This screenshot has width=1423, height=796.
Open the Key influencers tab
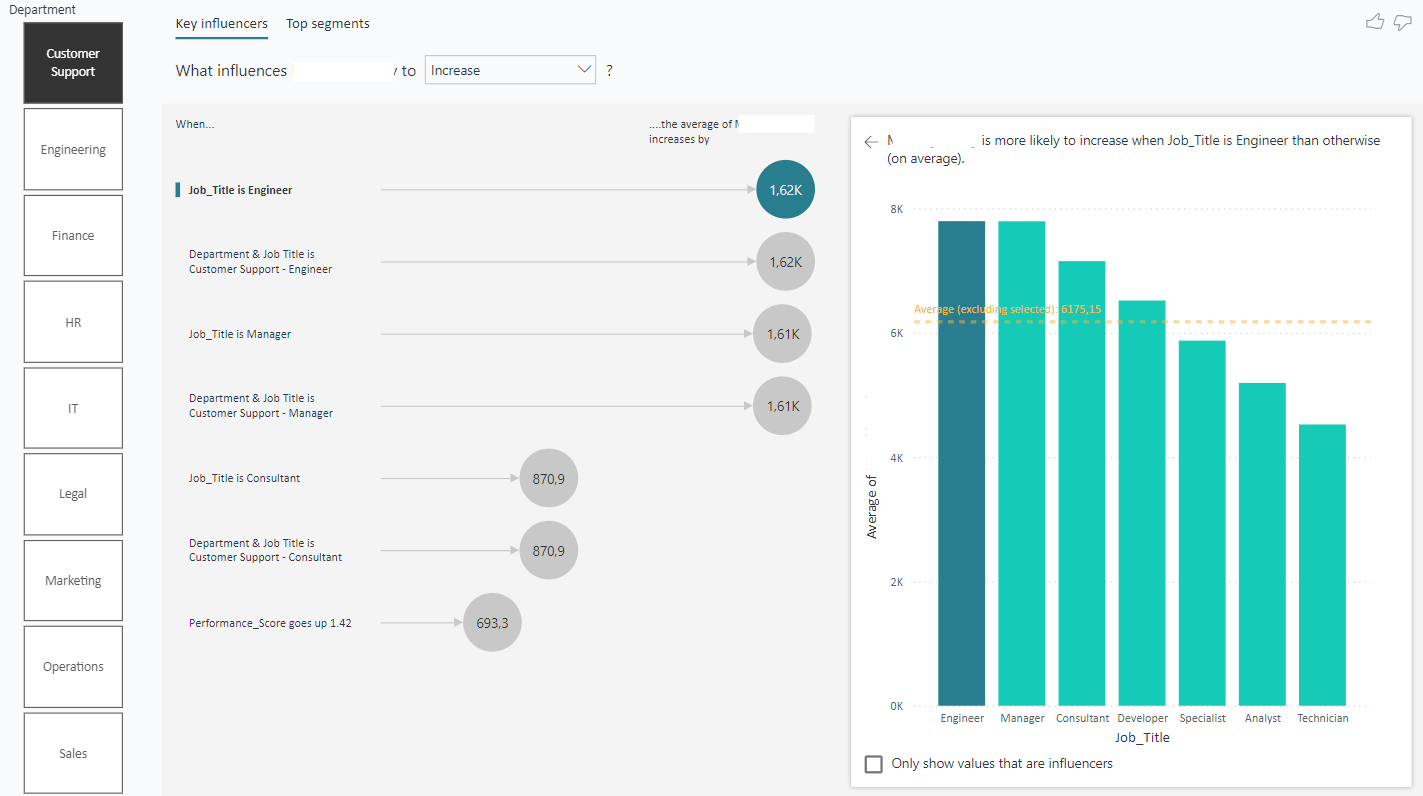click(x=222, y=24)
